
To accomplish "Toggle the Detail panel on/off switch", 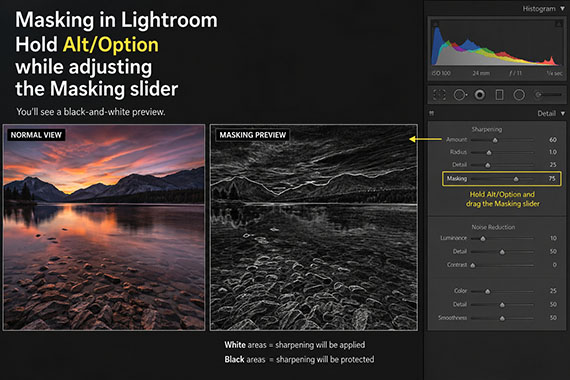I will pyautogui.click(x=431, y=113).
